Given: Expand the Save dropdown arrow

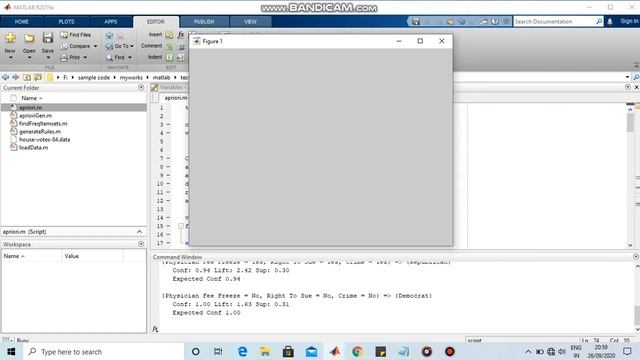Looking at the screenshot, I should 48,58.
